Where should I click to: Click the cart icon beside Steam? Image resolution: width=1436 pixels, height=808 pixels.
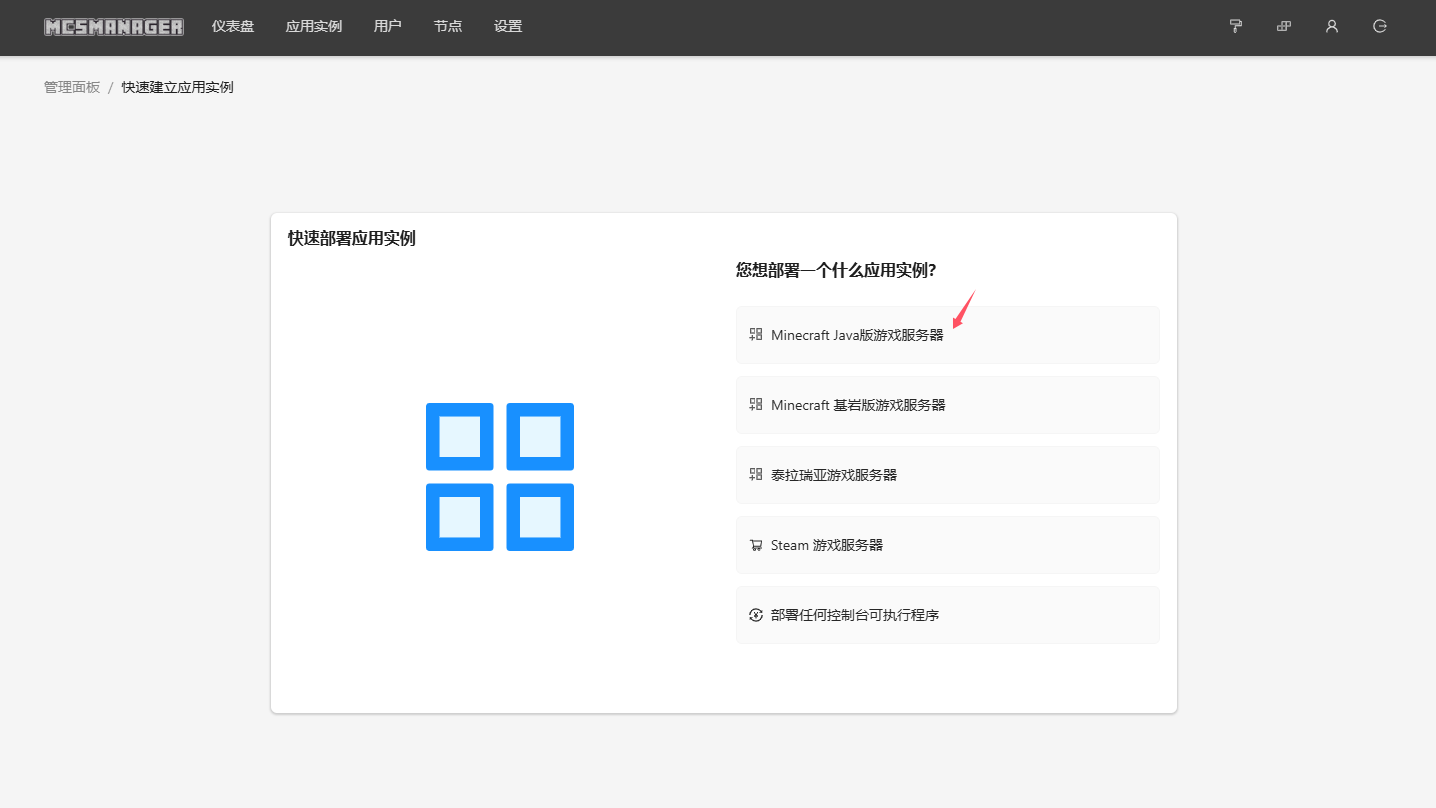[756, 545]
